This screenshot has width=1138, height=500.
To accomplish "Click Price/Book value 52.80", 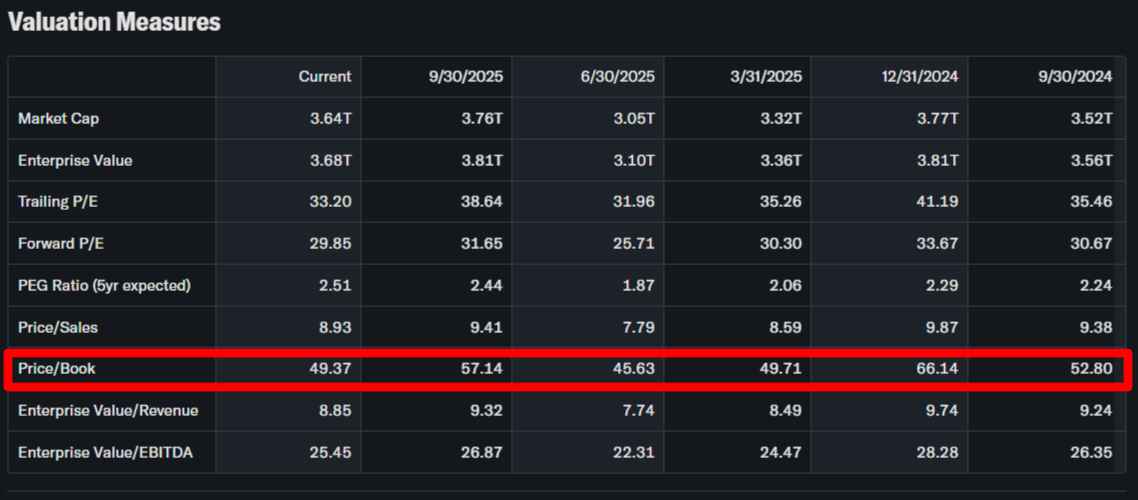I will pos(1092,369).
